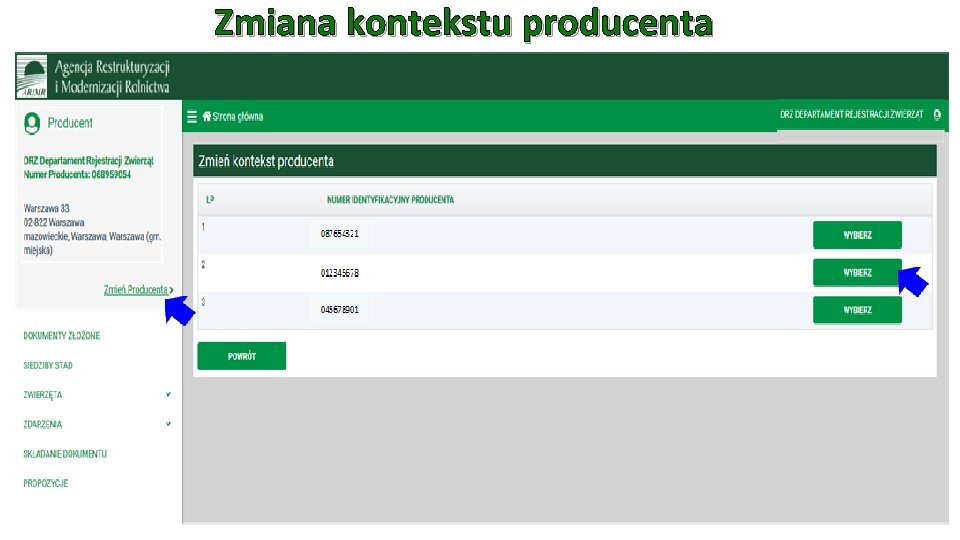The width and height of the screenshot is (960, 540).
Task: Click the Agencja Restrukturyzacji i Modernizacji Rolnictwa title
Action: [x=112, y=77]
